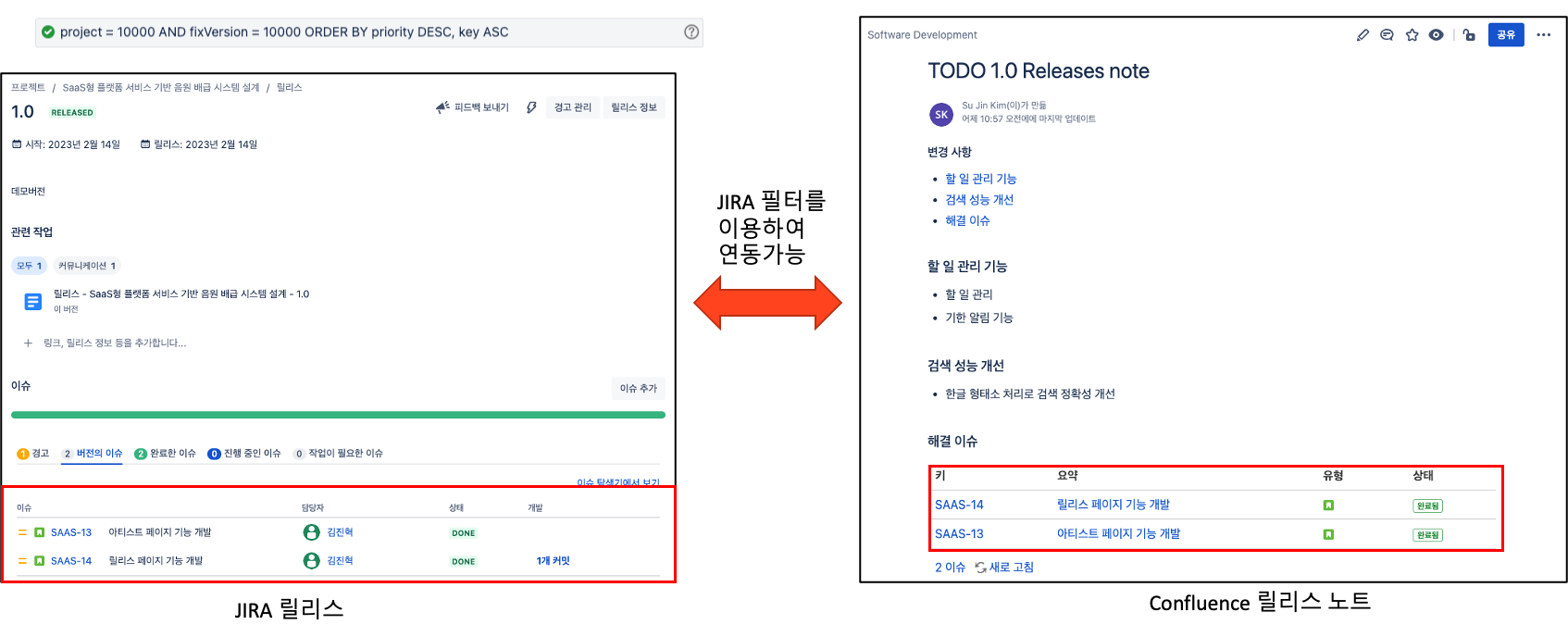Open the 2 이슈 count link
This screenshot has height=637, width=1568.
click(x=950, y=568)
